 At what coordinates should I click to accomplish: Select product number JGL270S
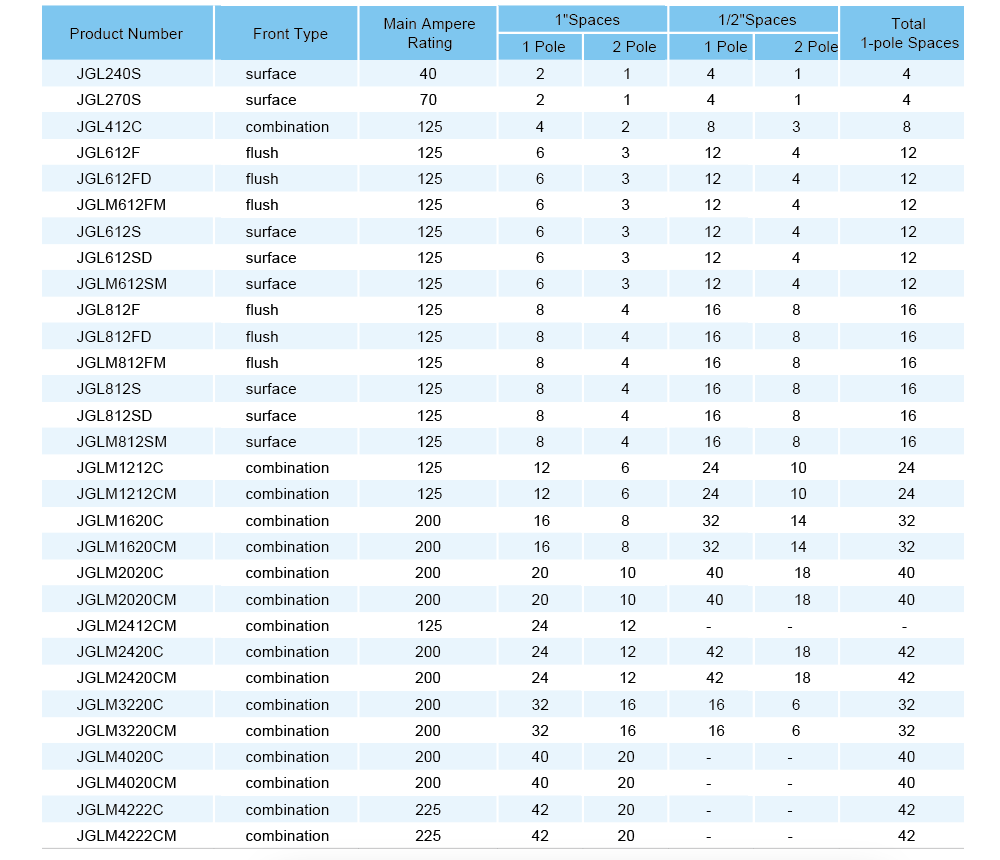pyautogui.click(x=108, y=100)
